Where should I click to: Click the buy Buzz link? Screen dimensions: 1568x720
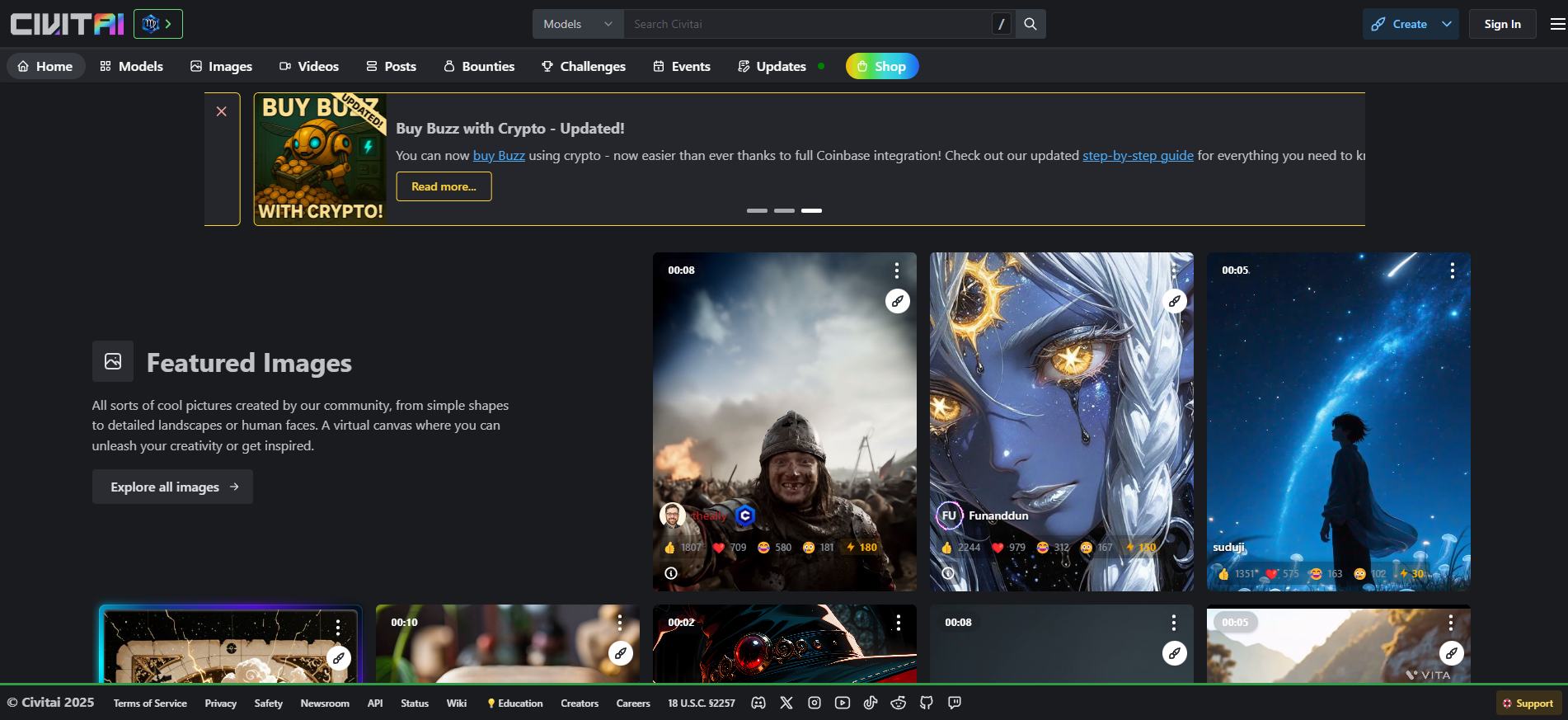499,155
